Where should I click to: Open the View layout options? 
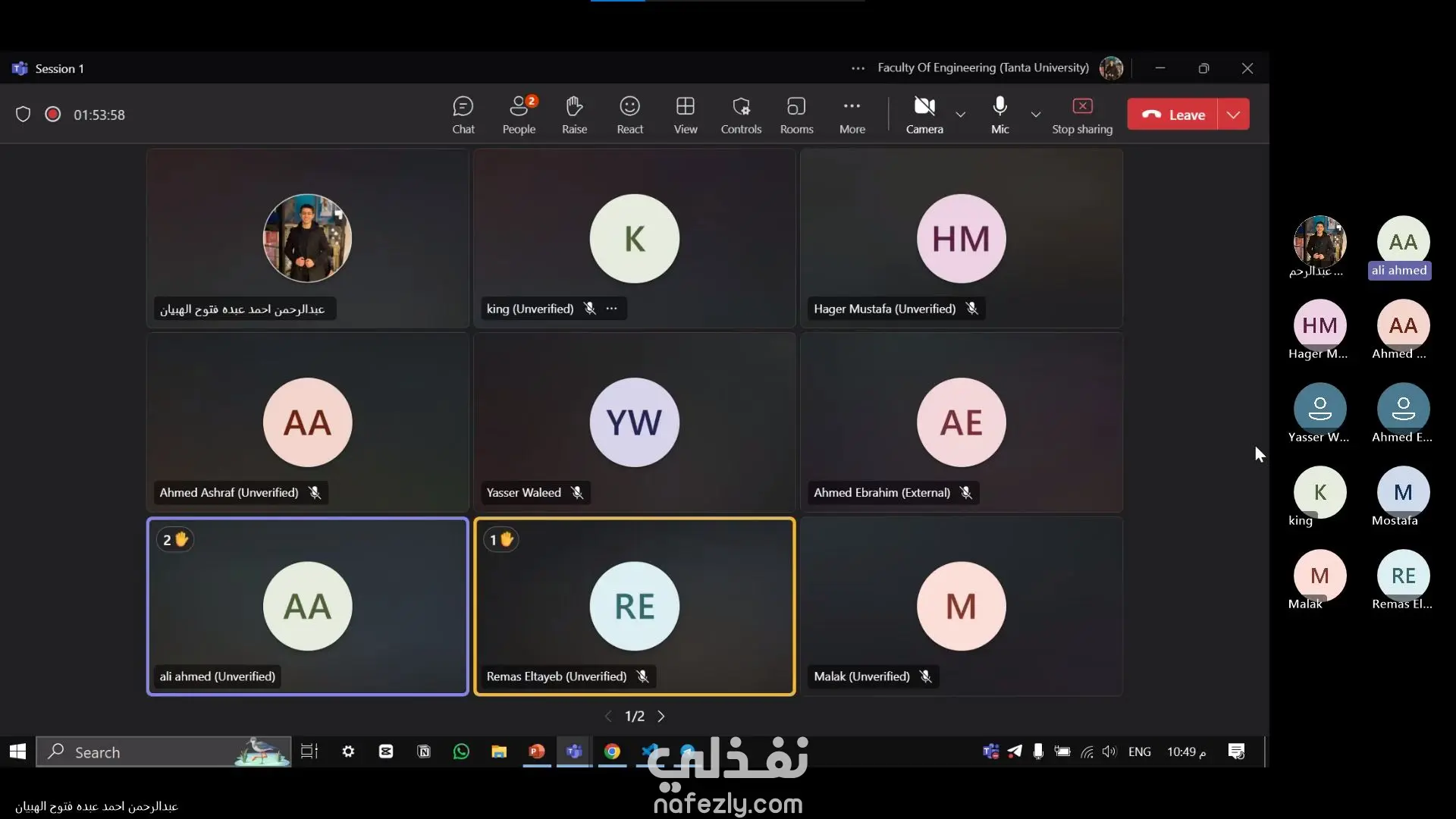(685, 115)
